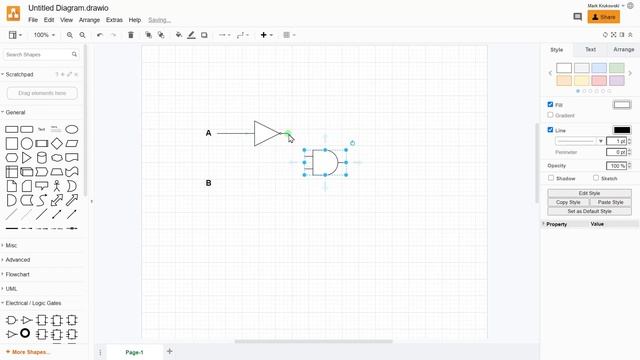The height and width of the screenshot is (360, 640).
Task: Pick the black line color swatch
Action: pos(622,130)
